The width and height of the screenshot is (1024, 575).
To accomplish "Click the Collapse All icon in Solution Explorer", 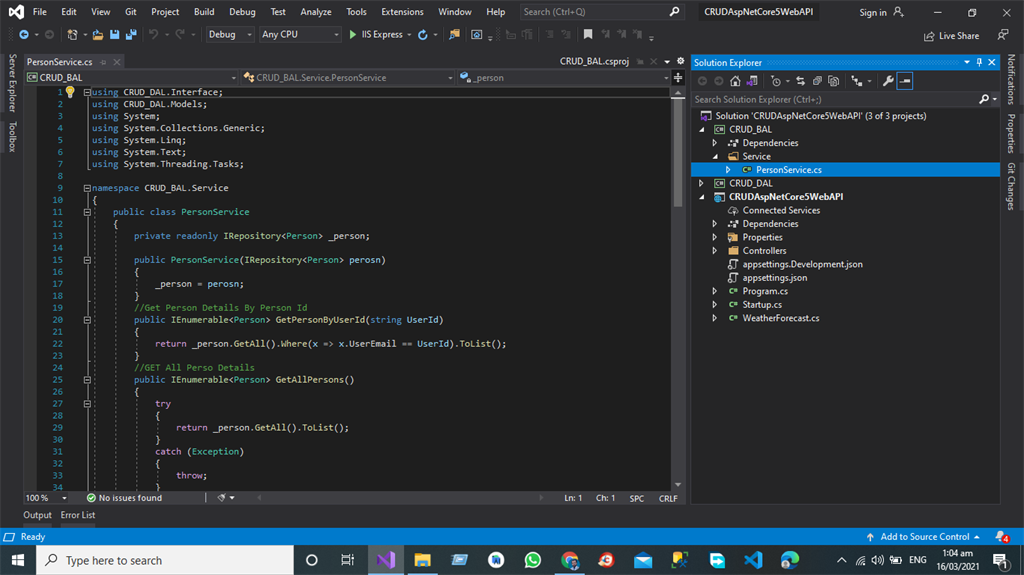I will (817, 81).
